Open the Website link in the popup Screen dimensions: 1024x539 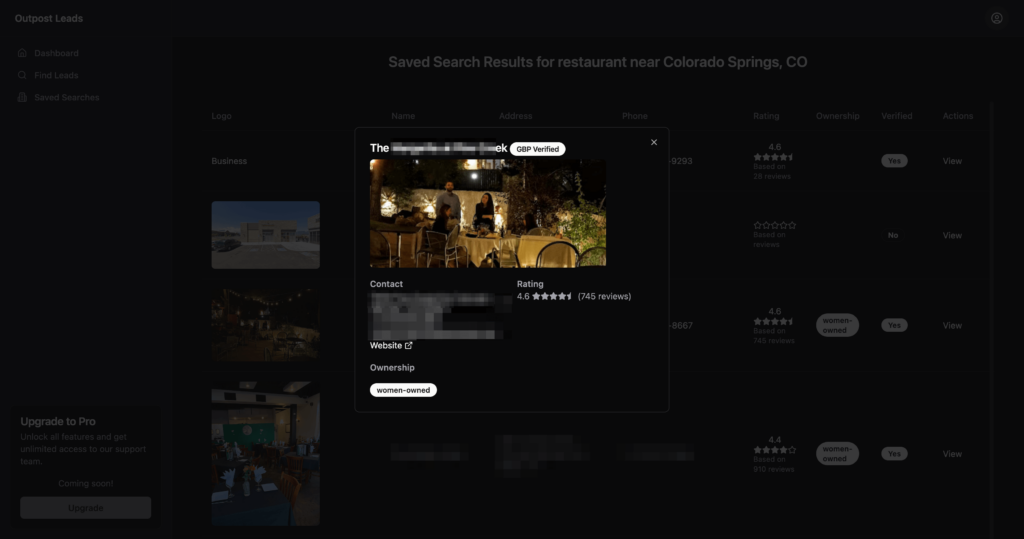386,346
